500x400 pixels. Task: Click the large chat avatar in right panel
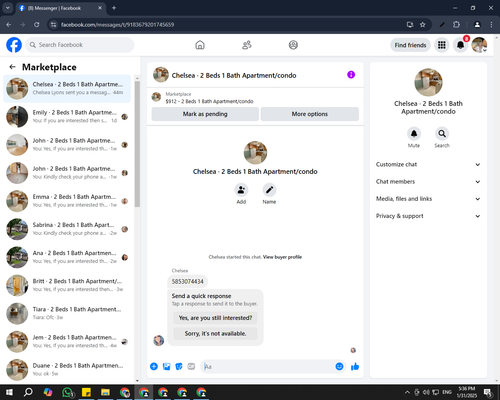428,82
